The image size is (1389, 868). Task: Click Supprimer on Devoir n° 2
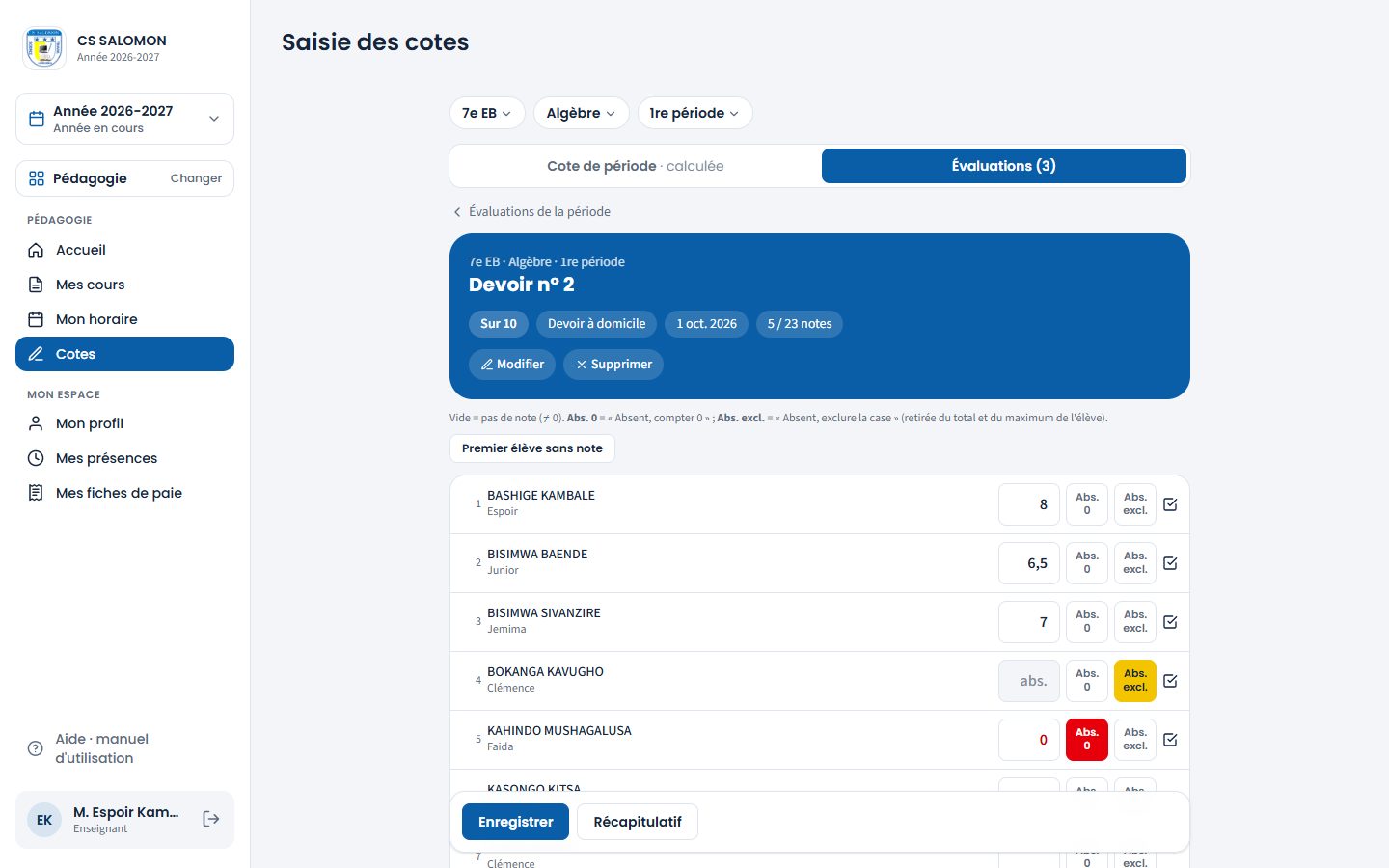tap(613, 365)
